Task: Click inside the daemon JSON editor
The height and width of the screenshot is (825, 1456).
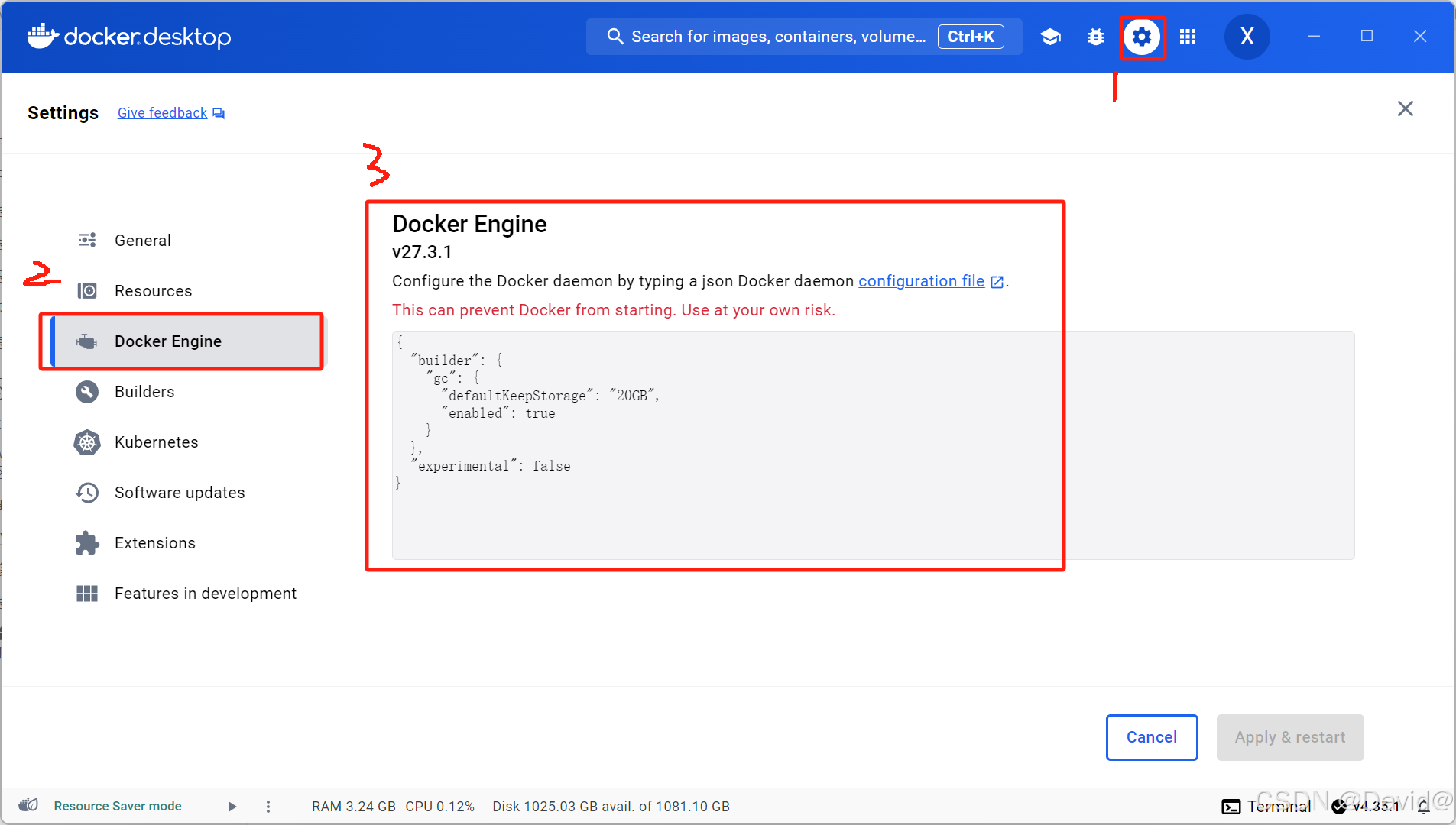Action: point(873,445)
